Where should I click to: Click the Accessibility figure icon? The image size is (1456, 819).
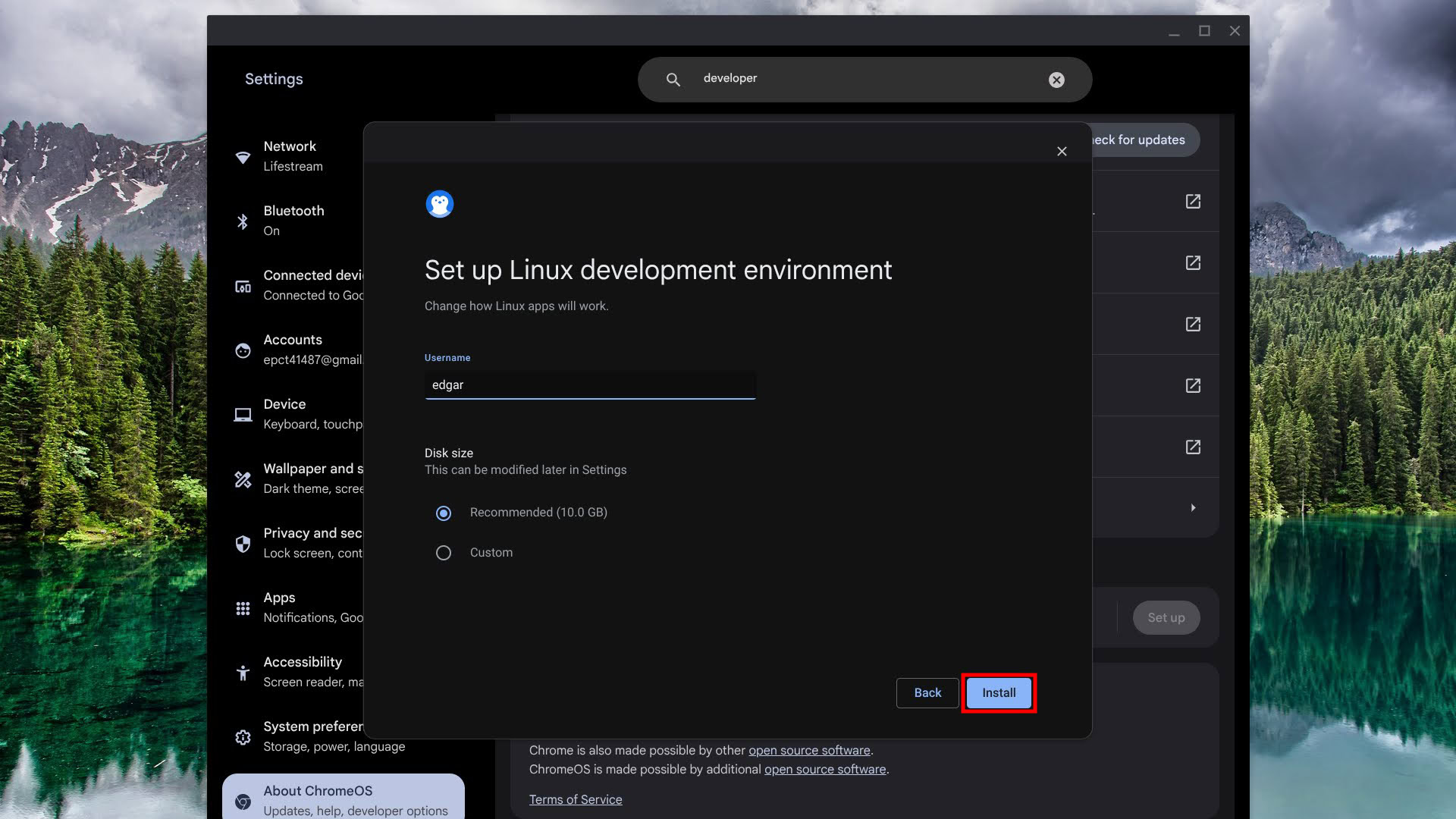[243, 673]
